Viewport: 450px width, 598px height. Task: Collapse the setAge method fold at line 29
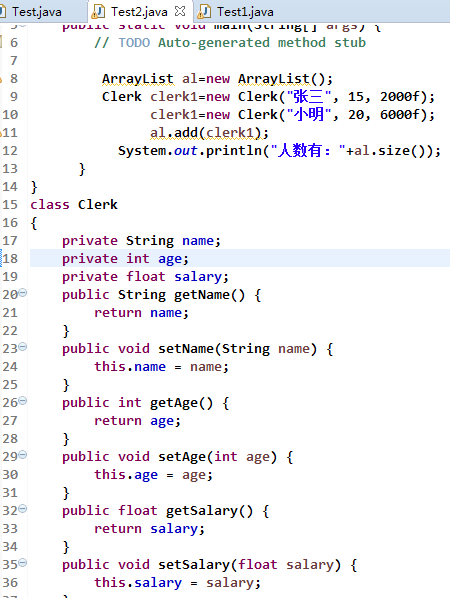(23, 455)
